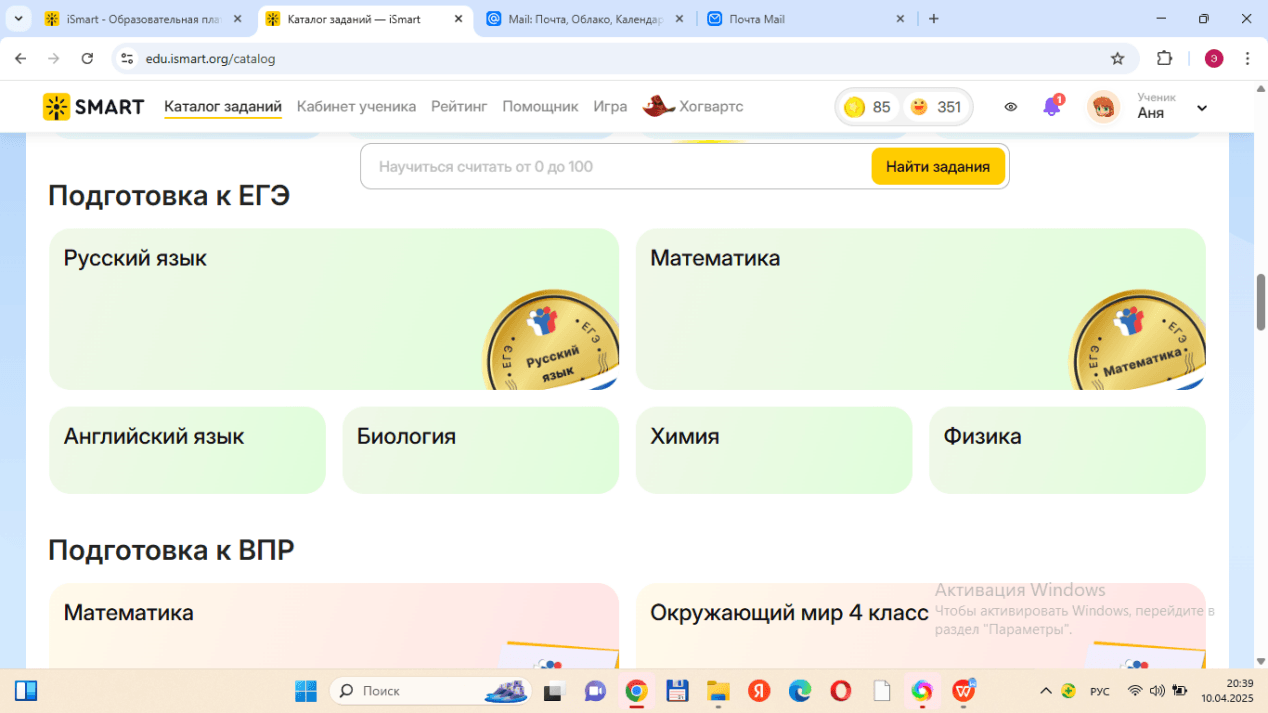Click the gold coin balance showing 85

click(x=868, y=107)
